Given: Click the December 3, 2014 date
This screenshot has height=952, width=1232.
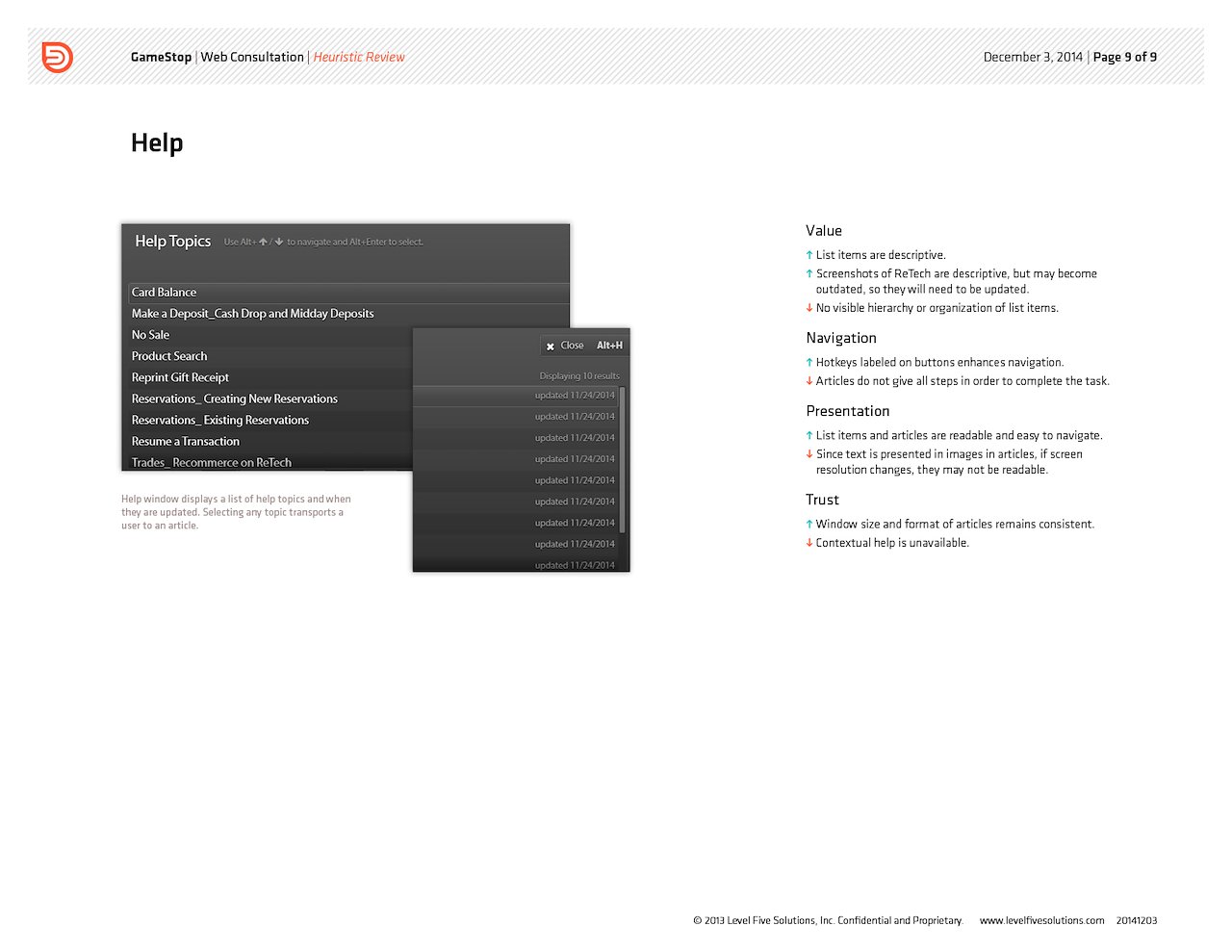Looking at the screenshot, I should [x=1033, y=57].
